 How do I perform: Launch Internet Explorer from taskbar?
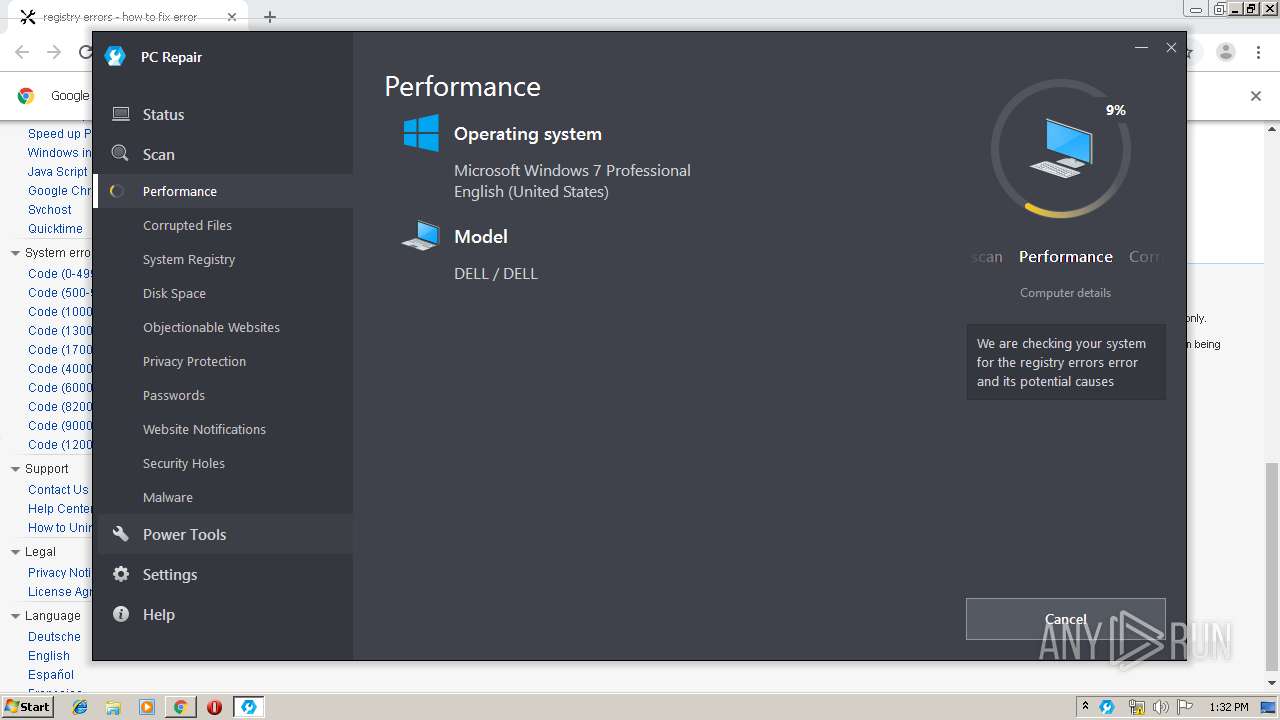point(80,707)
